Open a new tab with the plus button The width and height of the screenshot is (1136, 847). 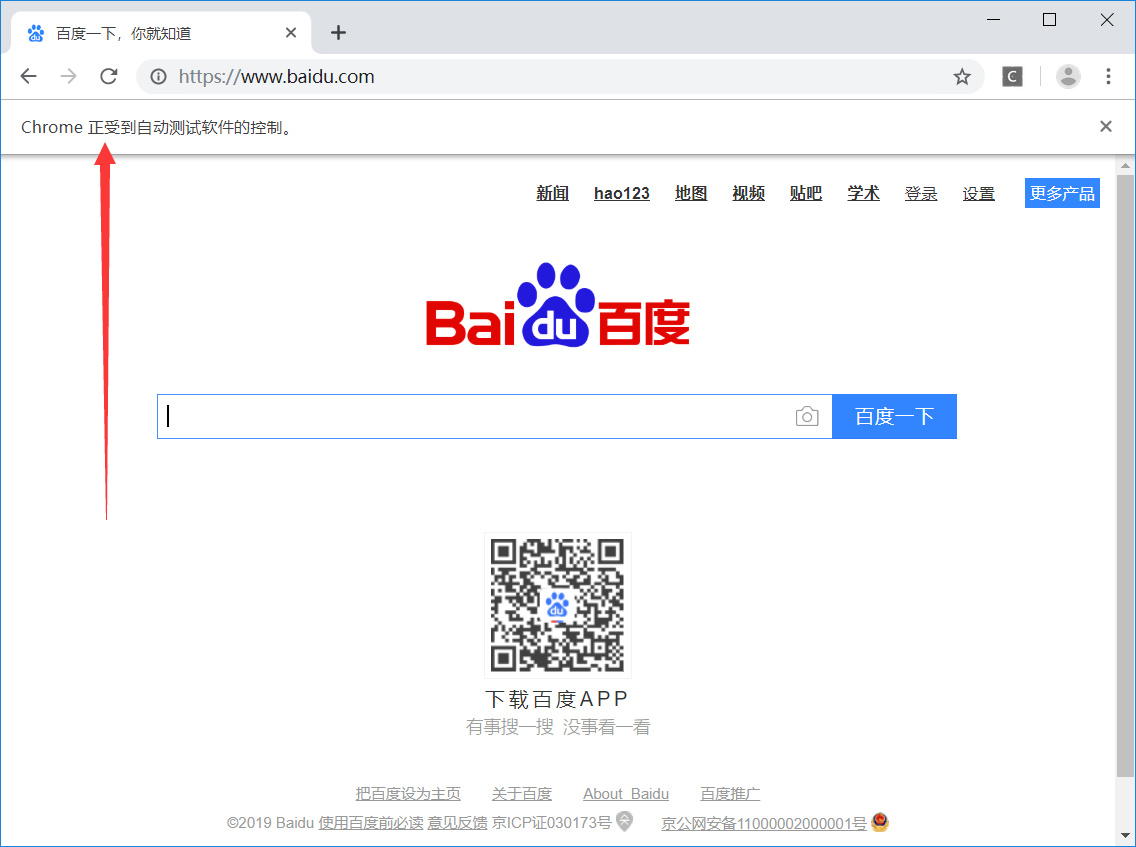coord(338,33)
